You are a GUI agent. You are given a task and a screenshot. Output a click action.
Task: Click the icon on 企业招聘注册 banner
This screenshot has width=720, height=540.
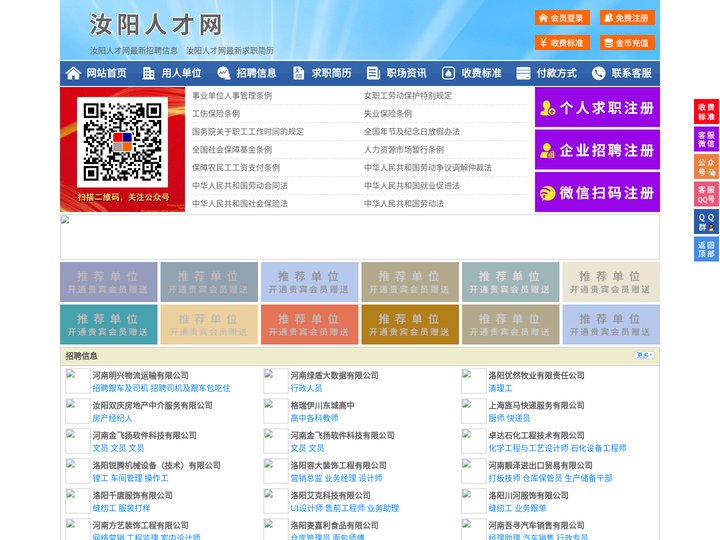pyautogui.click(x=547, y=150)
